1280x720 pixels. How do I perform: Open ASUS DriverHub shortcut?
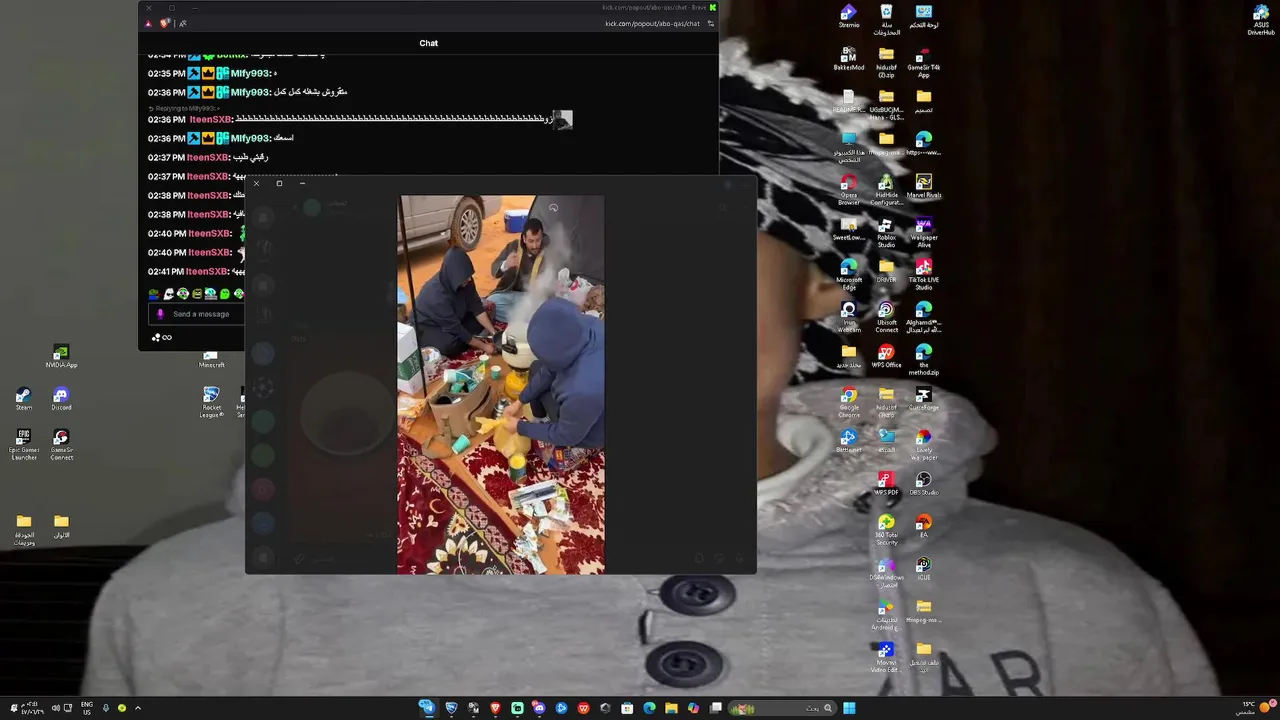pyautogui.click(x=1261, y=20)
